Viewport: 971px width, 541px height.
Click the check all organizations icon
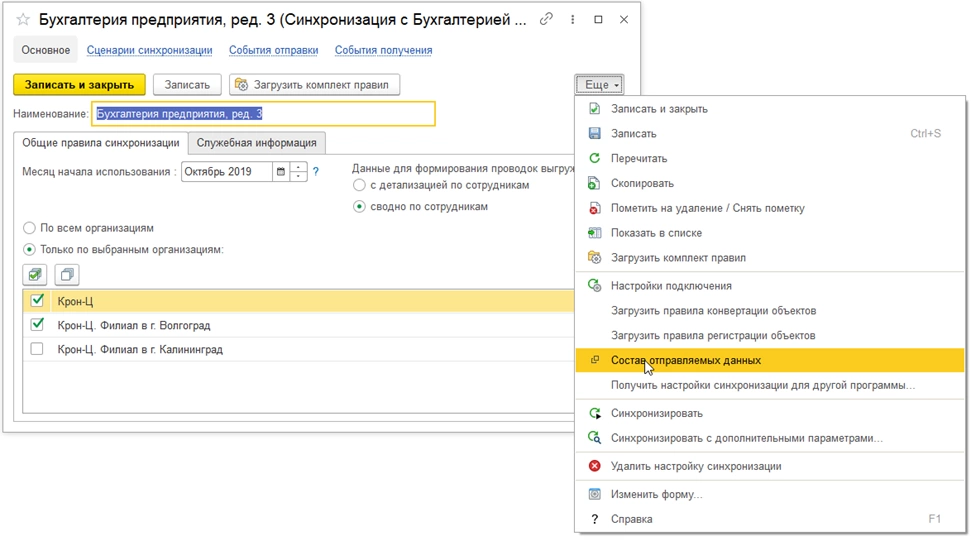point(36,274)
